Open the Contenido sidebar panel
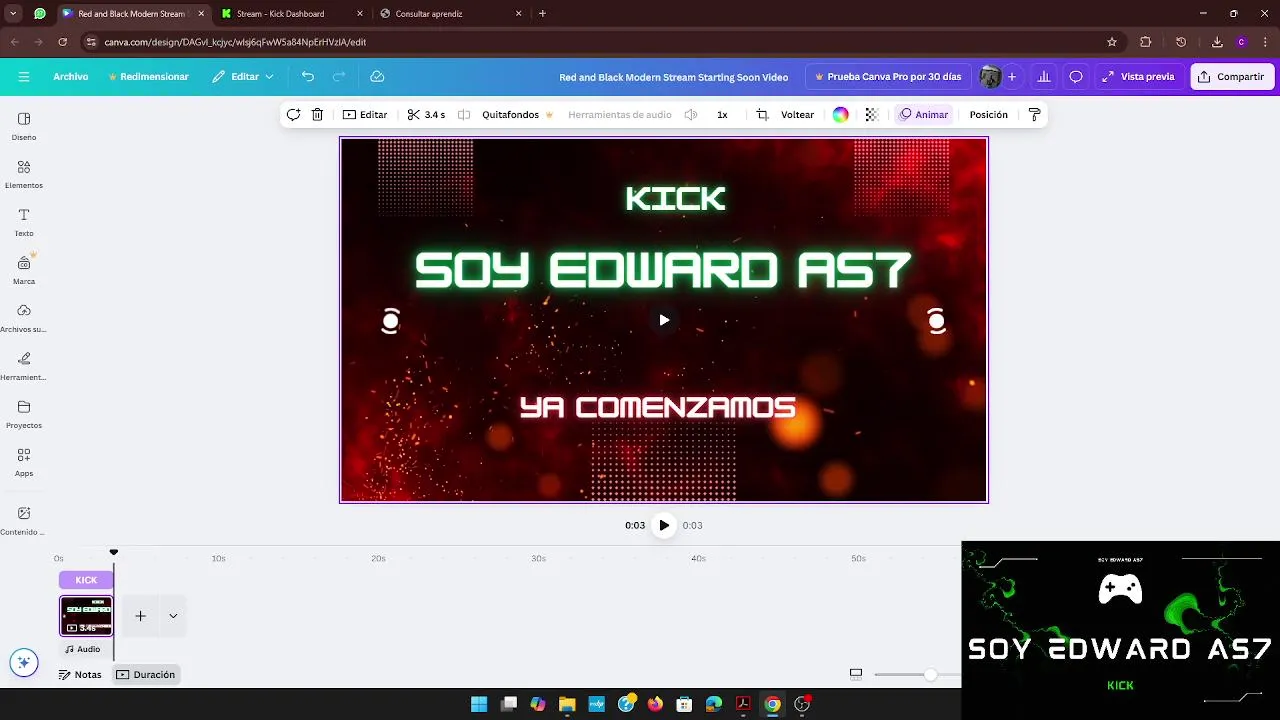The height and width of the screenshot is (720, 1280). 24,520
